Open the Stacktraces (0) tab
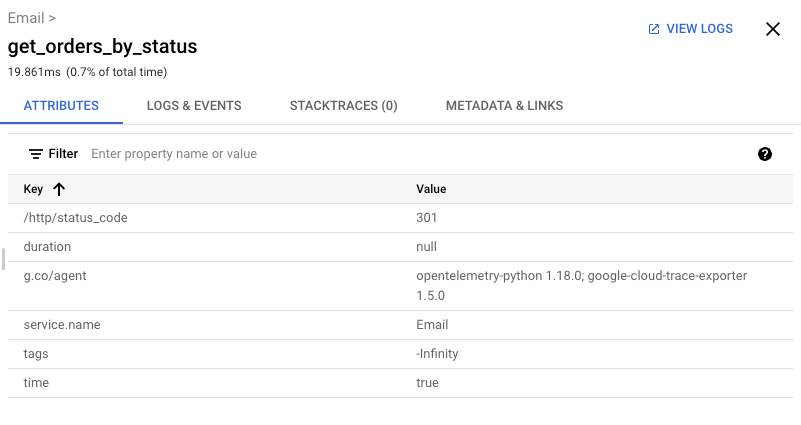This screenshot has width=801, height=425. point(343,105)
